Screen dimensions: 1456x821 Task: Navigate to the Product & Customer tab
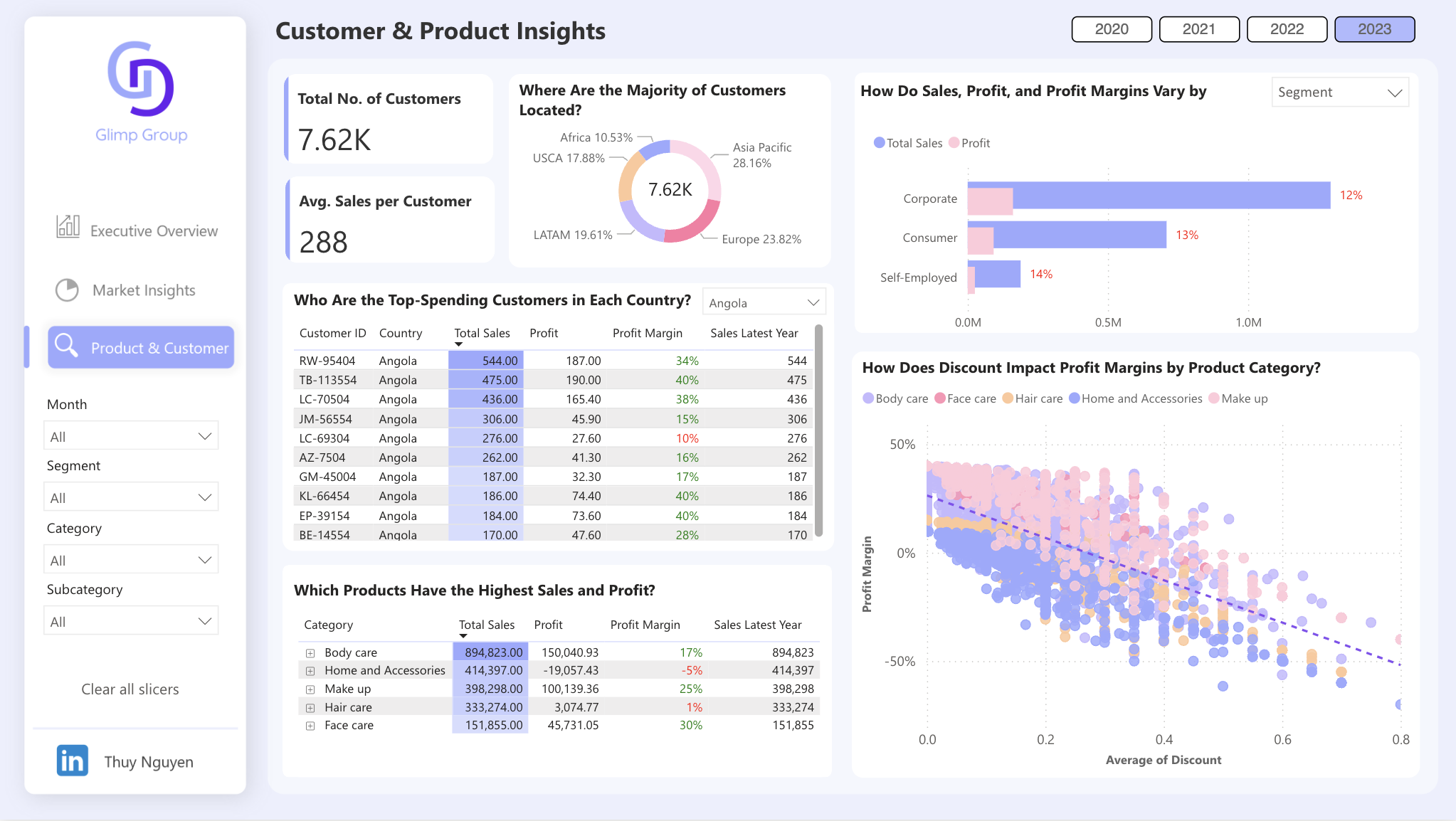click(x=140, y=346)
